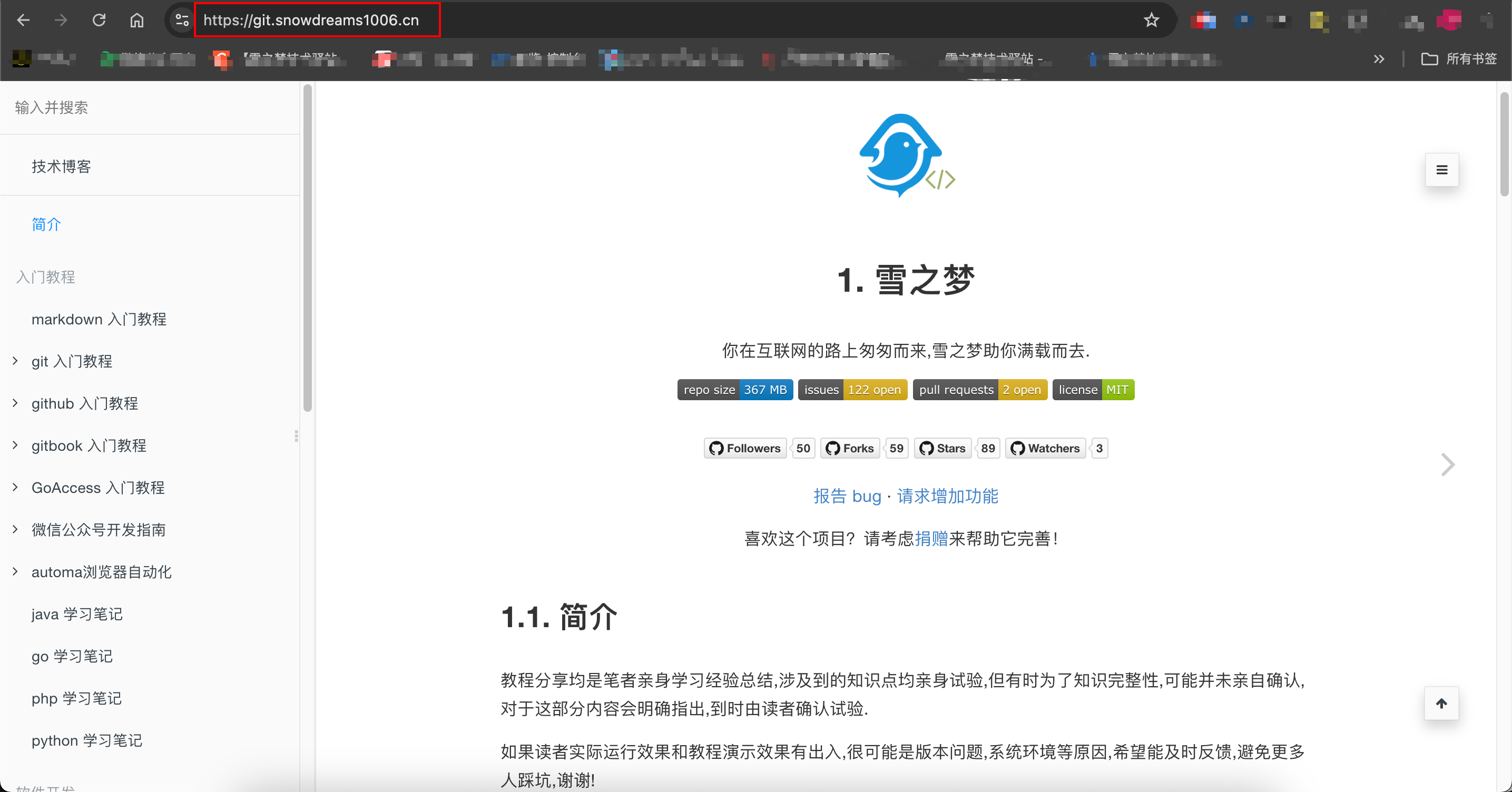1512x792 pixels.
Task: Toggle the hamburger menu button
Action: coord(1441,170)
